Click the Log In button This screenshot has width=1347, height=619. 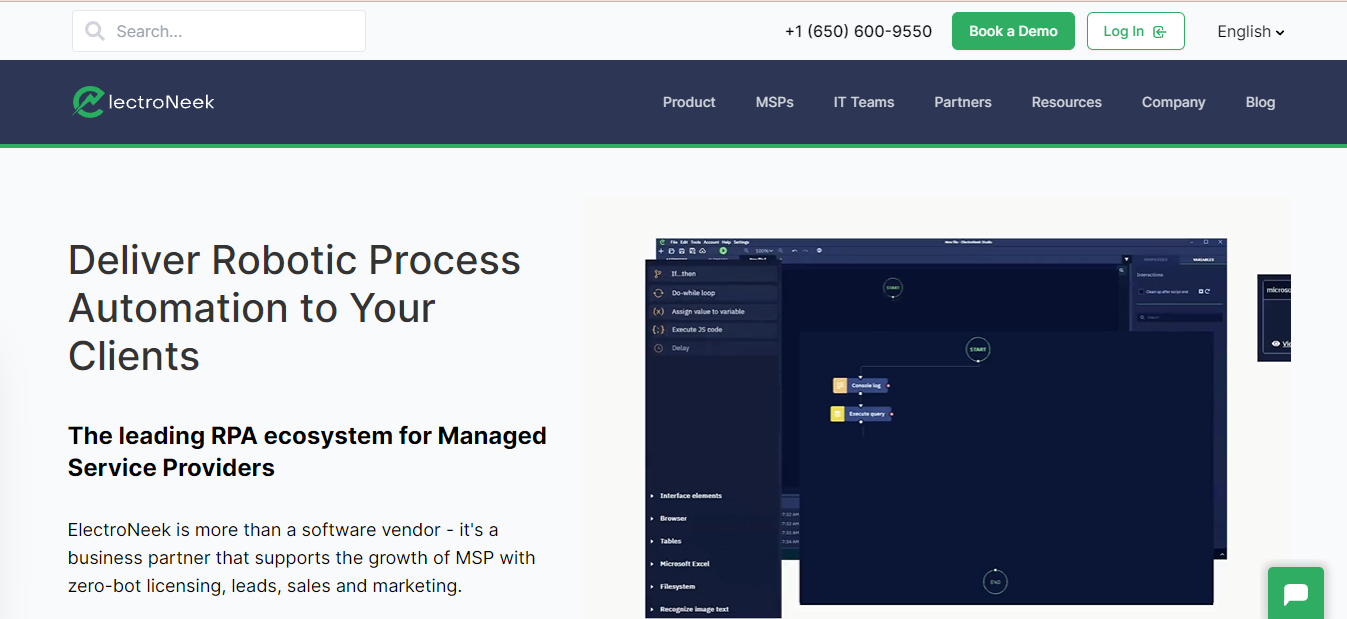[x=1135, y=31]
